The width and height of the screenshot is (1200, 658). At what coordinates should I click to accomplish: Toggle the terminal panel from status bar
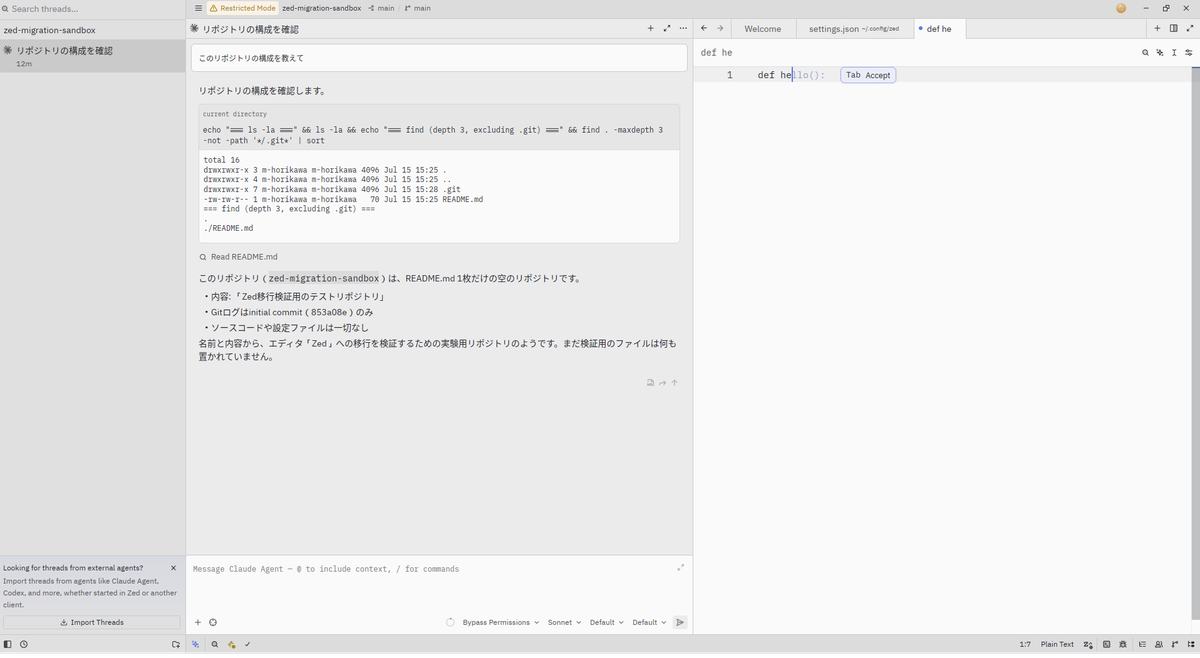[x=1106, y=645]
